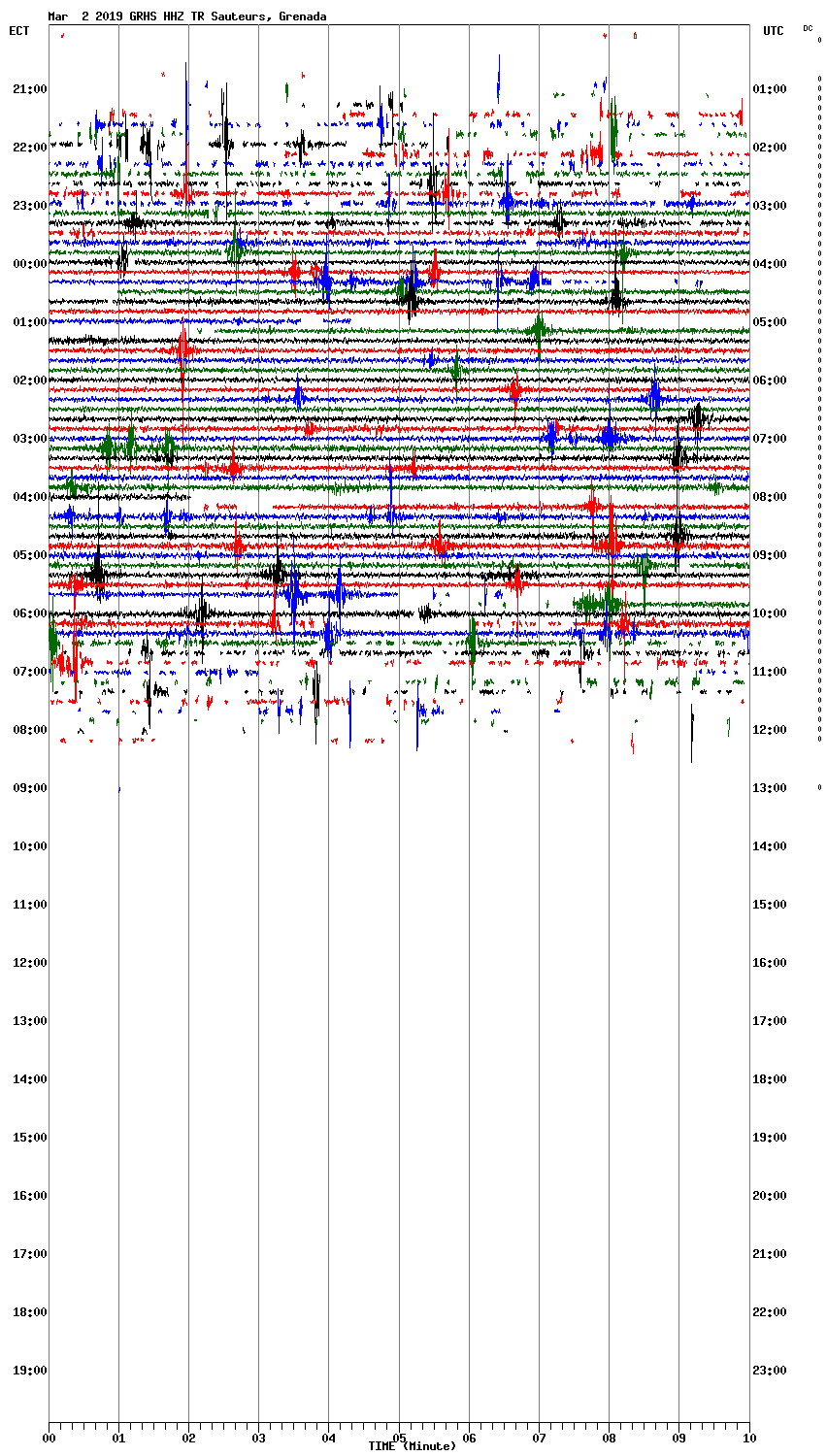Click the 06:00 ECT time label

point(29,613)
